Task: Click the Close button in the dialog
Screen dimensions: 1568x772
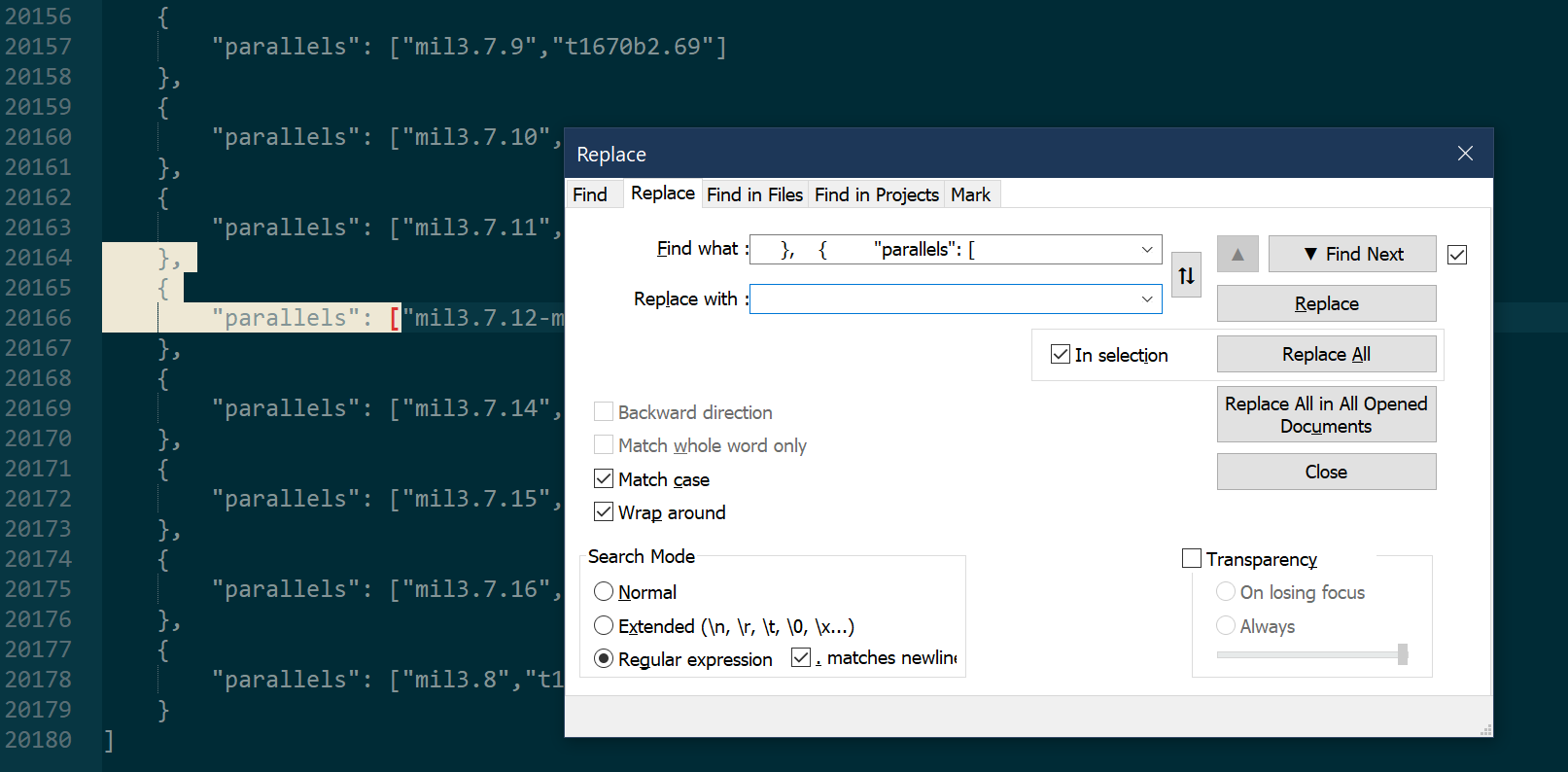Action: pos(1326,472)
